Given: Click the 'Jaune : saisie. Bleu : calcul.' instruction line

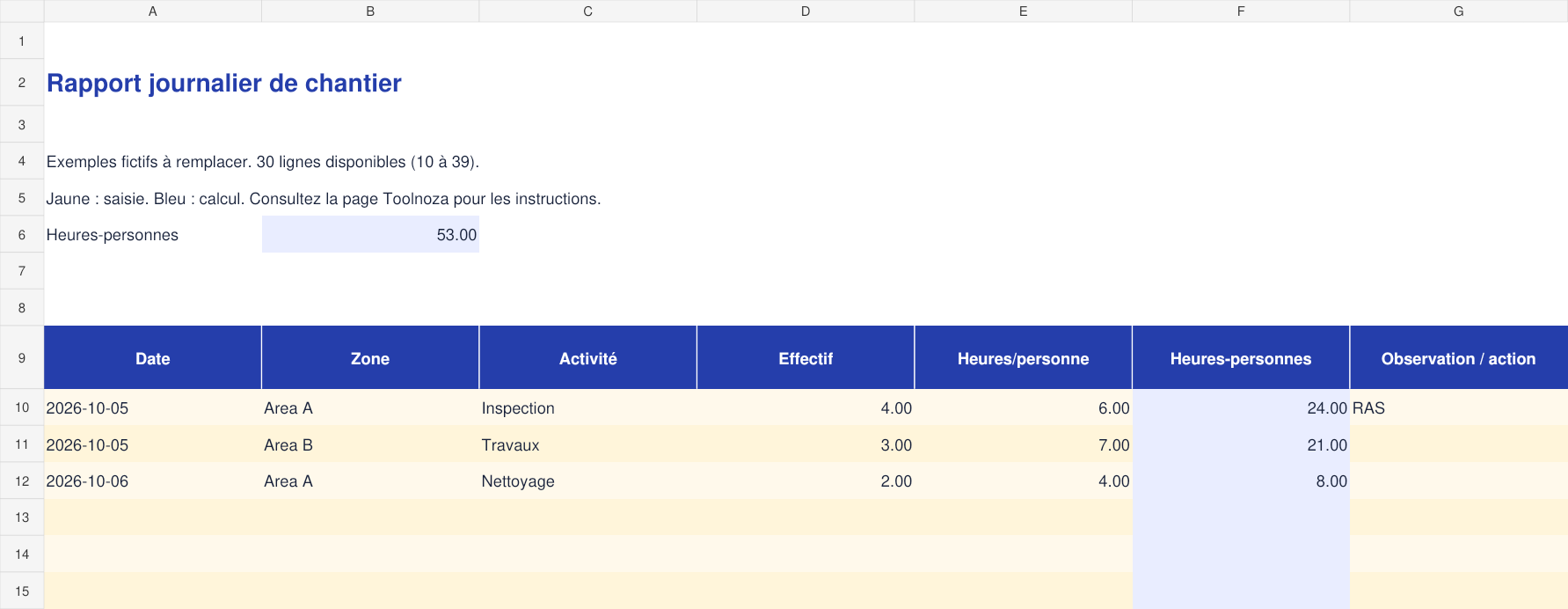Looking at the screenshot, I should (324, 199).
